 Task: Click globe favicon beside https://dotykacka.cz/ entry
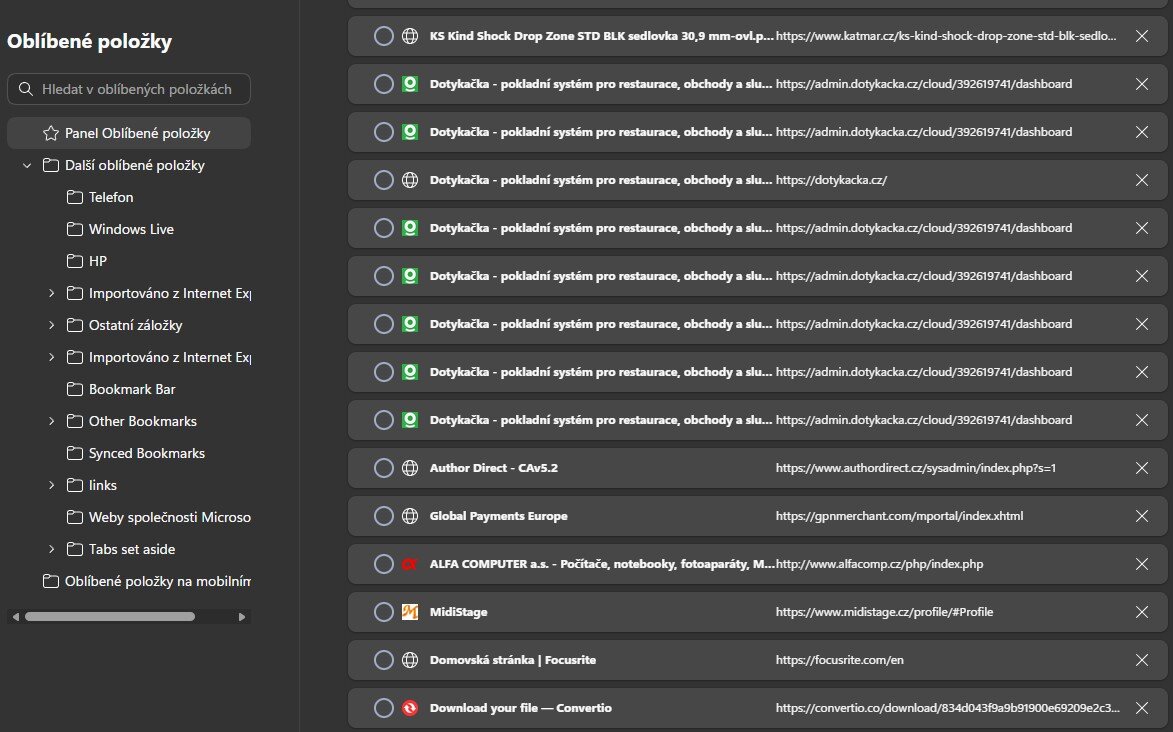[x=410, y=180]
